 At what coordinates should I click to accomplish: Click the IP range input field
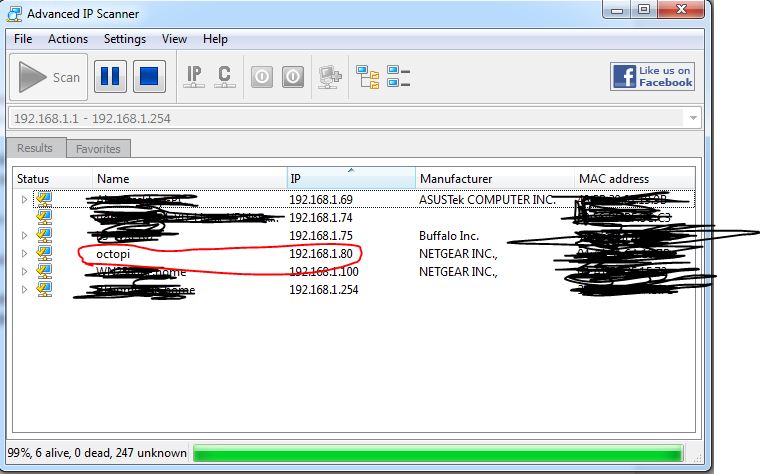pos(345,118)
